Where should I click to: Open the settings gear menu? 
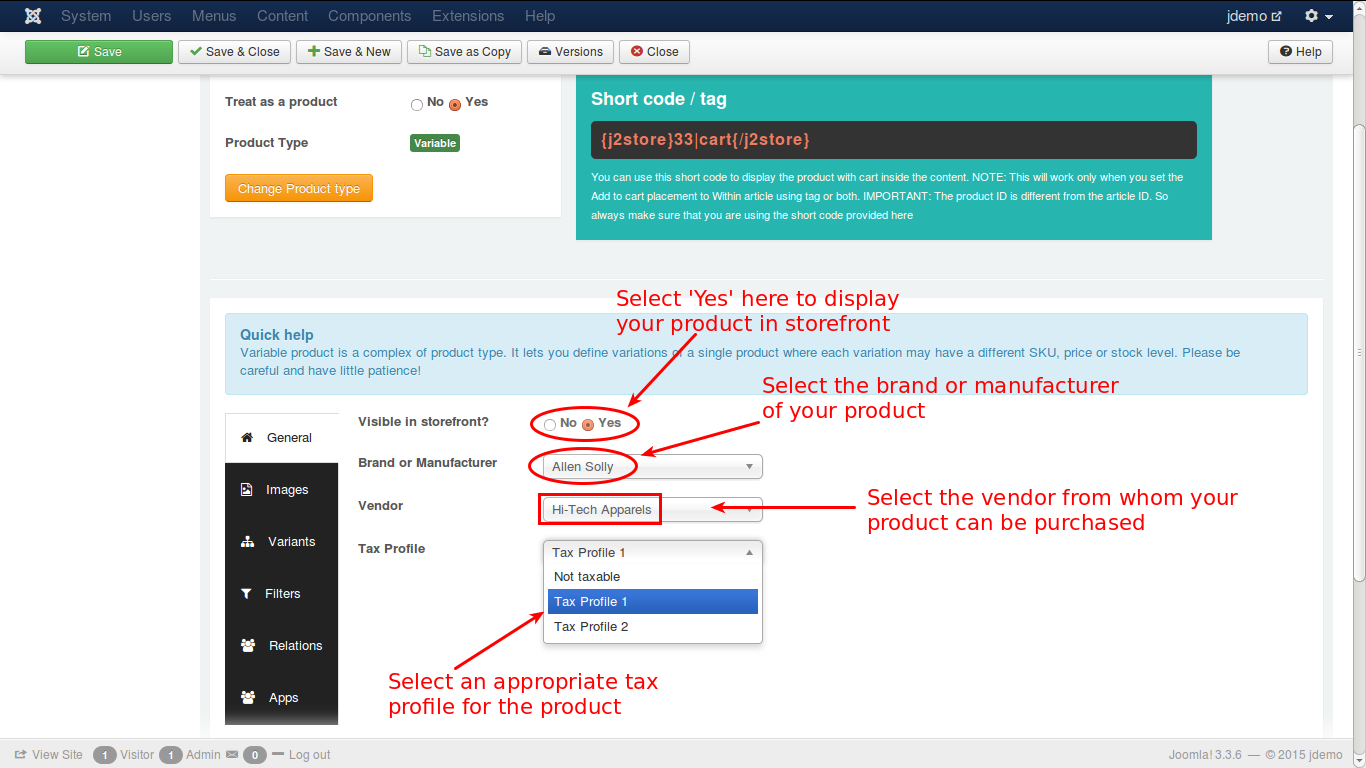(x=1318, y=16)
